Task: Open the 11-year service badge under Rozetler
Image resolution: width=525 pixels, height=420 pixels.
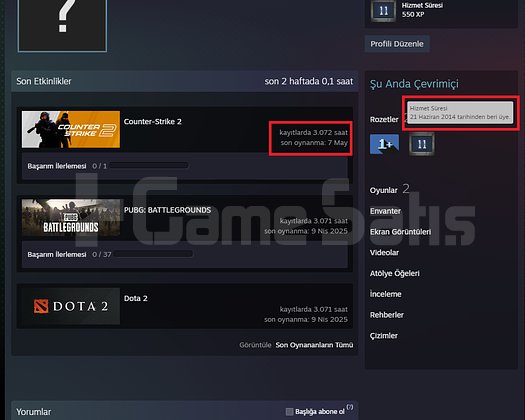Action: 422,144
